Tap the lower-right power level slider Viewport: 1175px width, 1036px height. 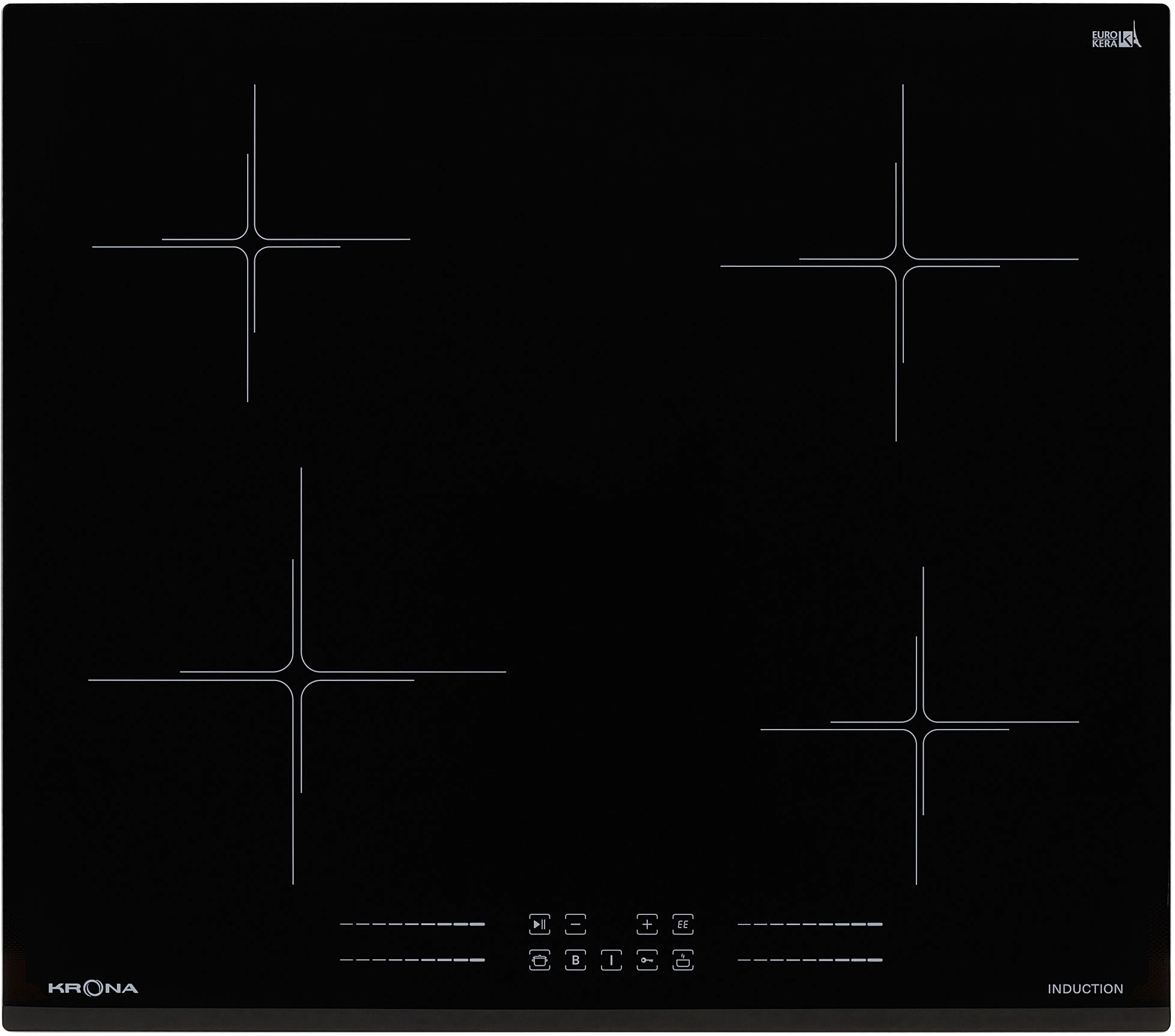click(810, 960)
